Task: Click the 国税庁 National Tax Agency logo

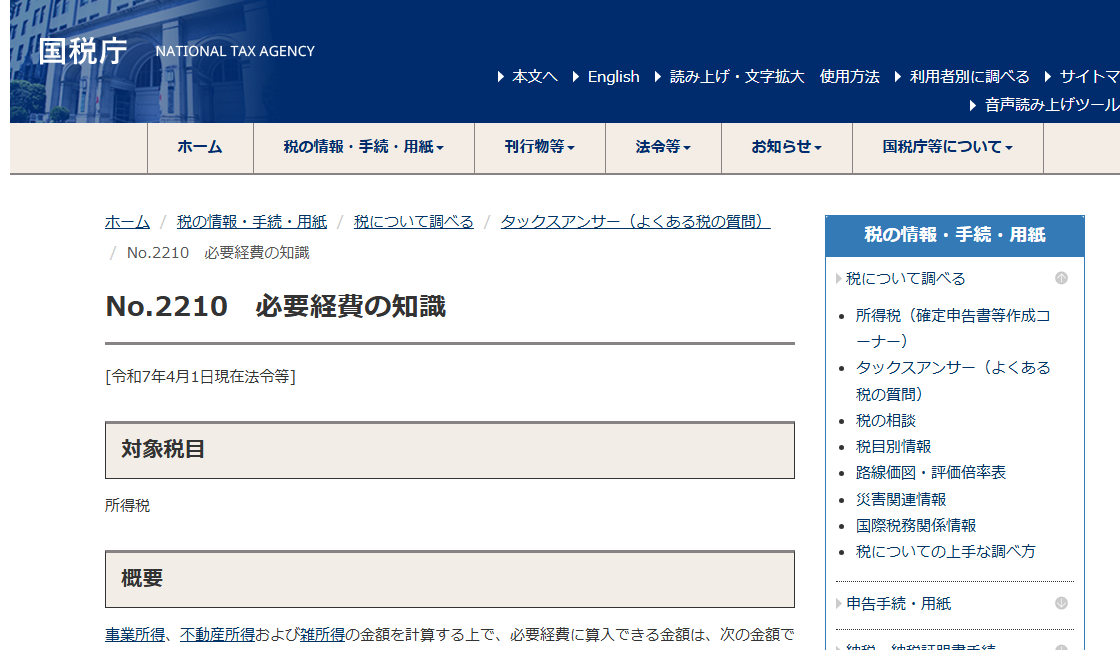Action: point(176,51)
